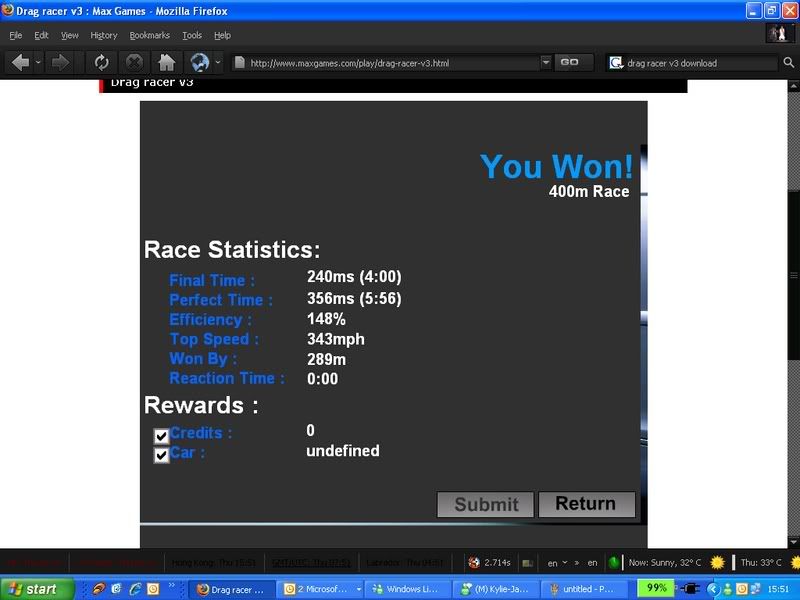Open the Bookmarks menu
The width and height of the screenshot is (800, 600).
click(149, 35)
